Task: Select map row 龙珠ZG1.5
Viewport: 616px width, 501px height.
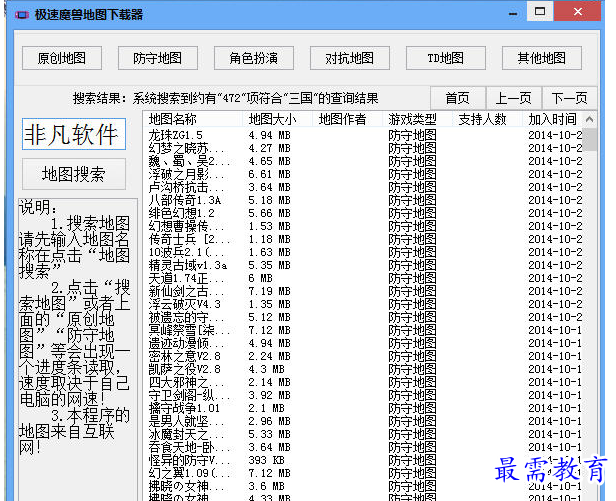Action: pyautogui.click(x=365, y=135)
